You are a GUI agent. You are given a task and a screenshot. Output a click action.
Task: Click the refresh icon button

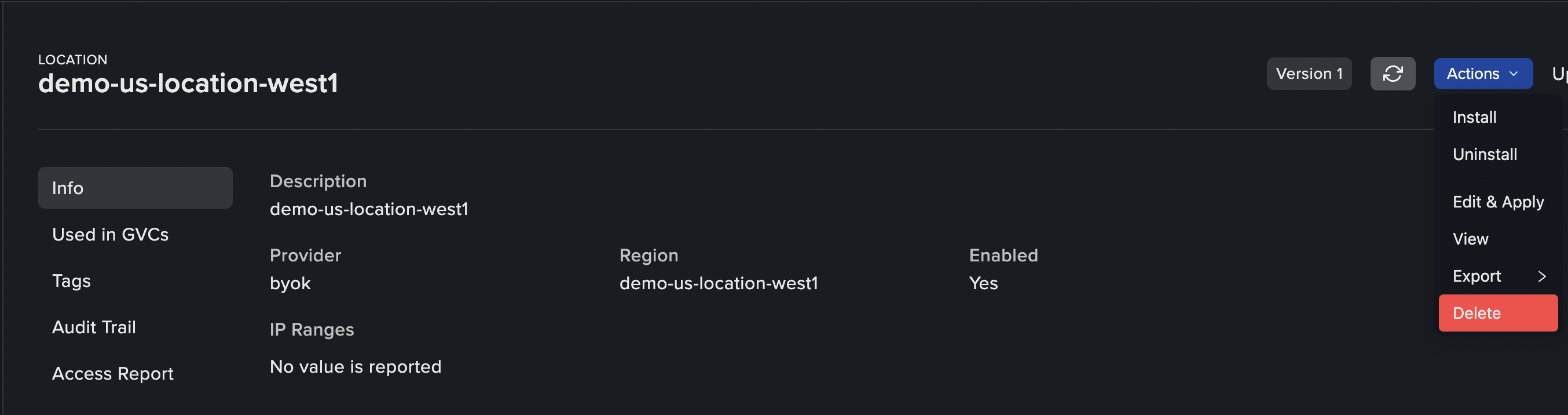pos(1393,74)
